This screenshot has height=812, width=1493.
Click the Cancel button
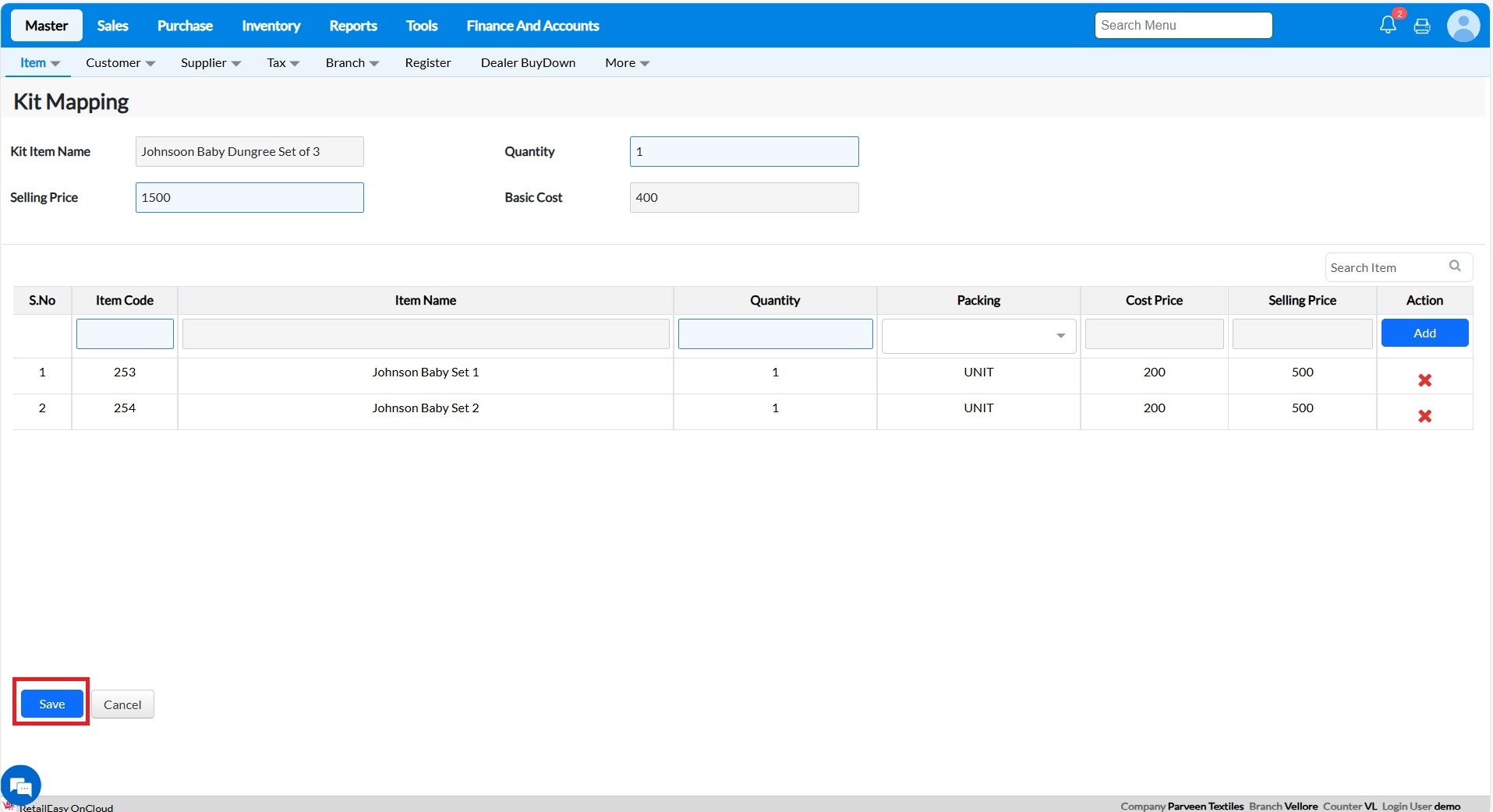click(x=122, y=704)
